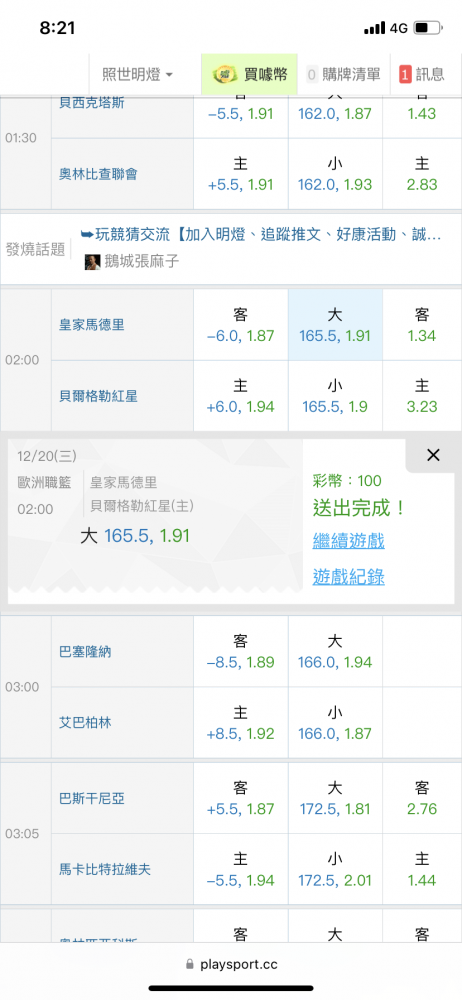The image size is (462, 1000).
Task: Toggle selected 大 165.5, 1.91 bet cell
Action: (x=336, y=325)
